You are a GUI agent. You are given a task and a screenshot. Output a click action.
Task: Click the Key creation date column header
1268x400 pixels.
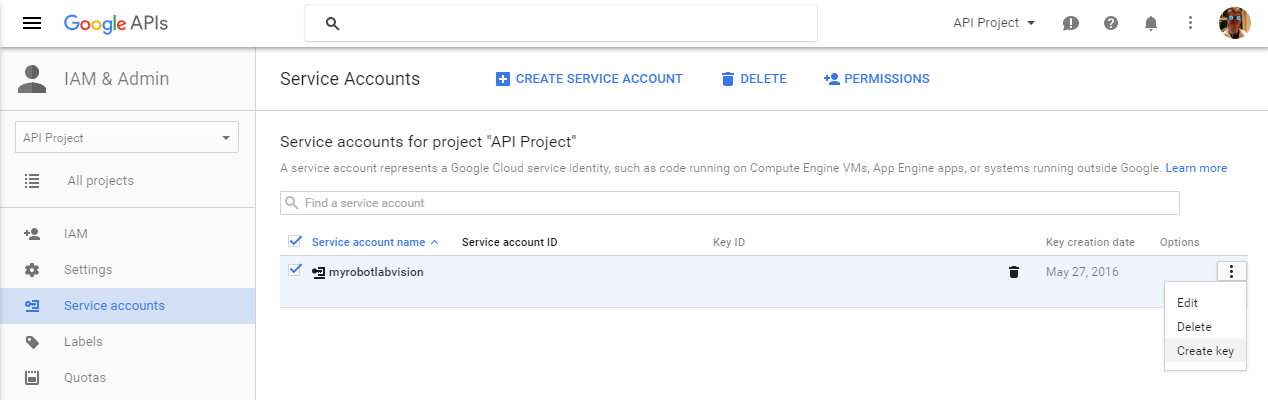1090,242
